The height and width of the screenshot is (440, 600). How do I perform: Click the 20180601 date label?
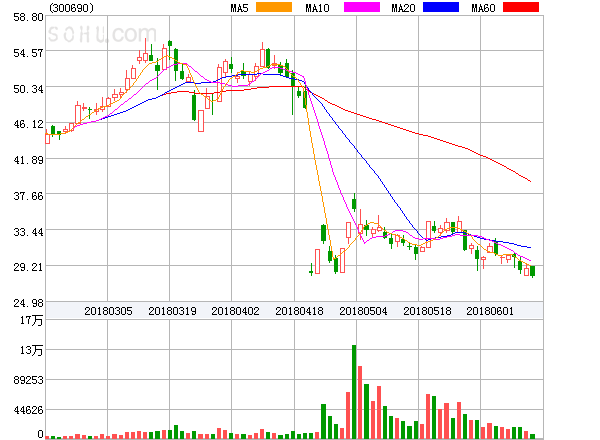(490, 311)
